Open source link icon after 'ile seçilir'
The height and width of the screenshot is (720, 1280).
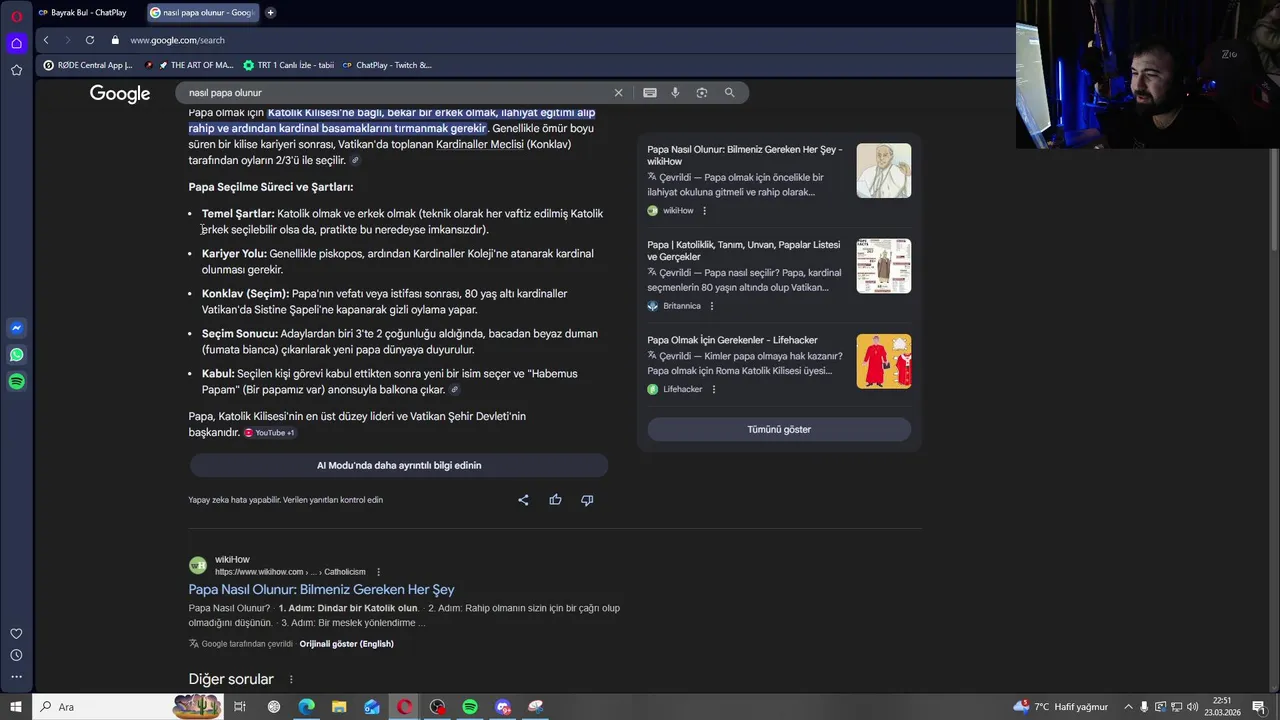(355, 160)
